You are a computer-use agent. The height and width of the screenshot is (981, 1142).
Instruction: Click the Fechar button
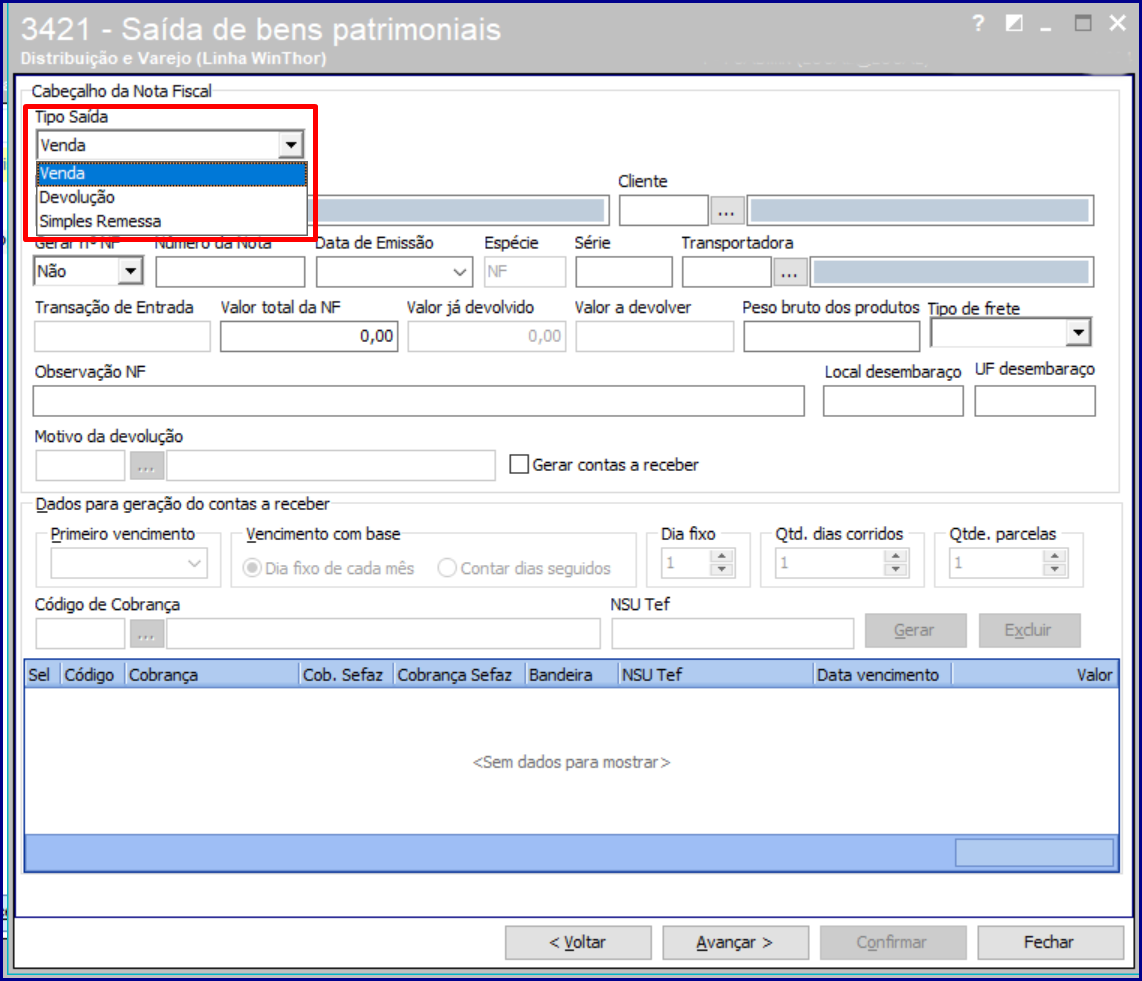tap(1050, 942)
